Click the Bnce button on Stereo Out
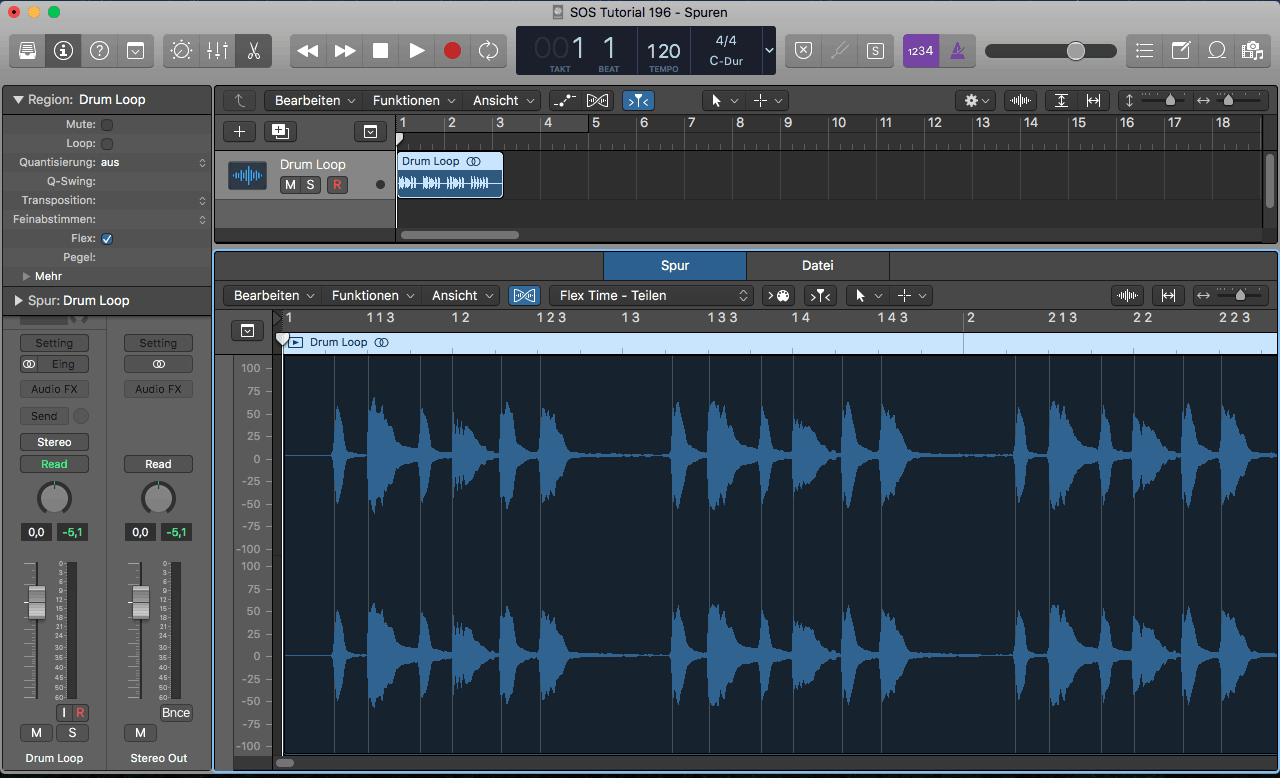The width and height of the screenshot is (1280, 778). click(x=176, y=713)
